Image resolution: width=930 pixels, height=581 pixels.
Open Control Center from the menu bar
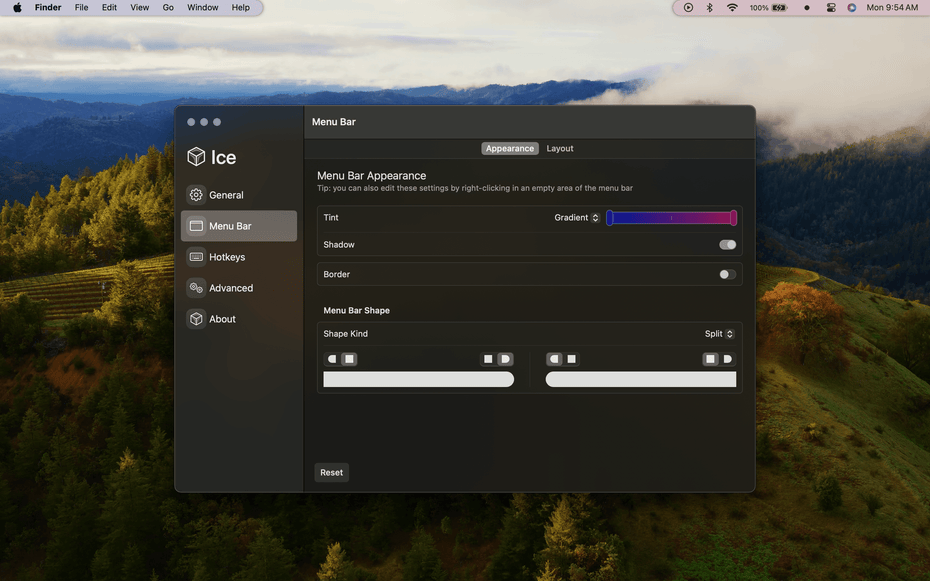pyautogui.click(x=831, y=8)
